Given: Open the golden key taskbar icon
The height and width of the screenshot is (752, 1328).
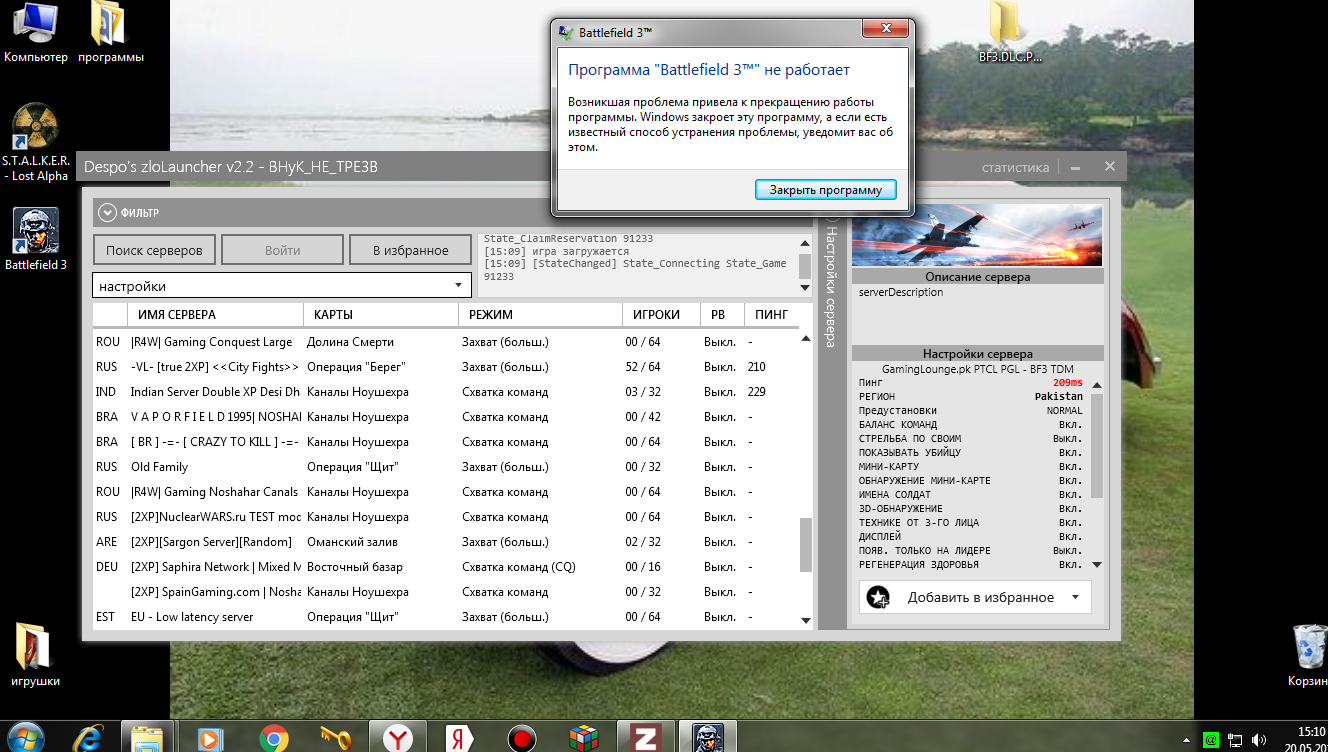Looking at the screenshot, I should pyautogui.click(x=336, y=739).
